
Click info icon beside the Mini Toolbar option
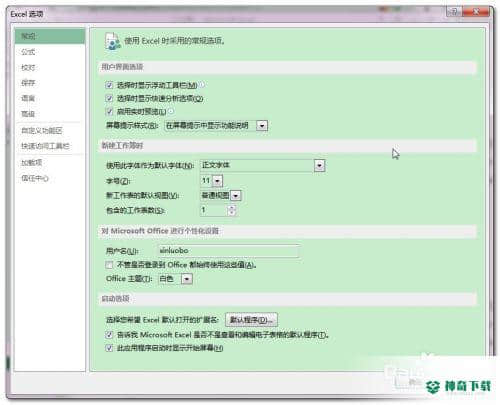pyautogui.click(x=202, y=85)
